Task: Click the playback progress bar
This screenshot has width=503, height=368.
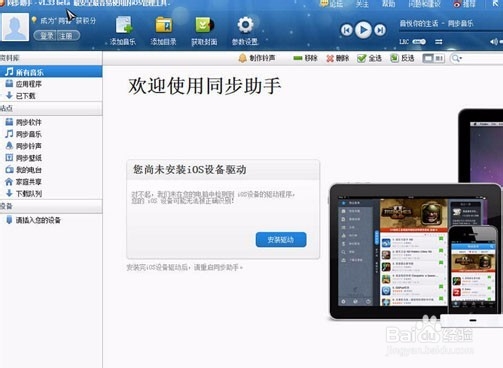Action: (451, 32)
